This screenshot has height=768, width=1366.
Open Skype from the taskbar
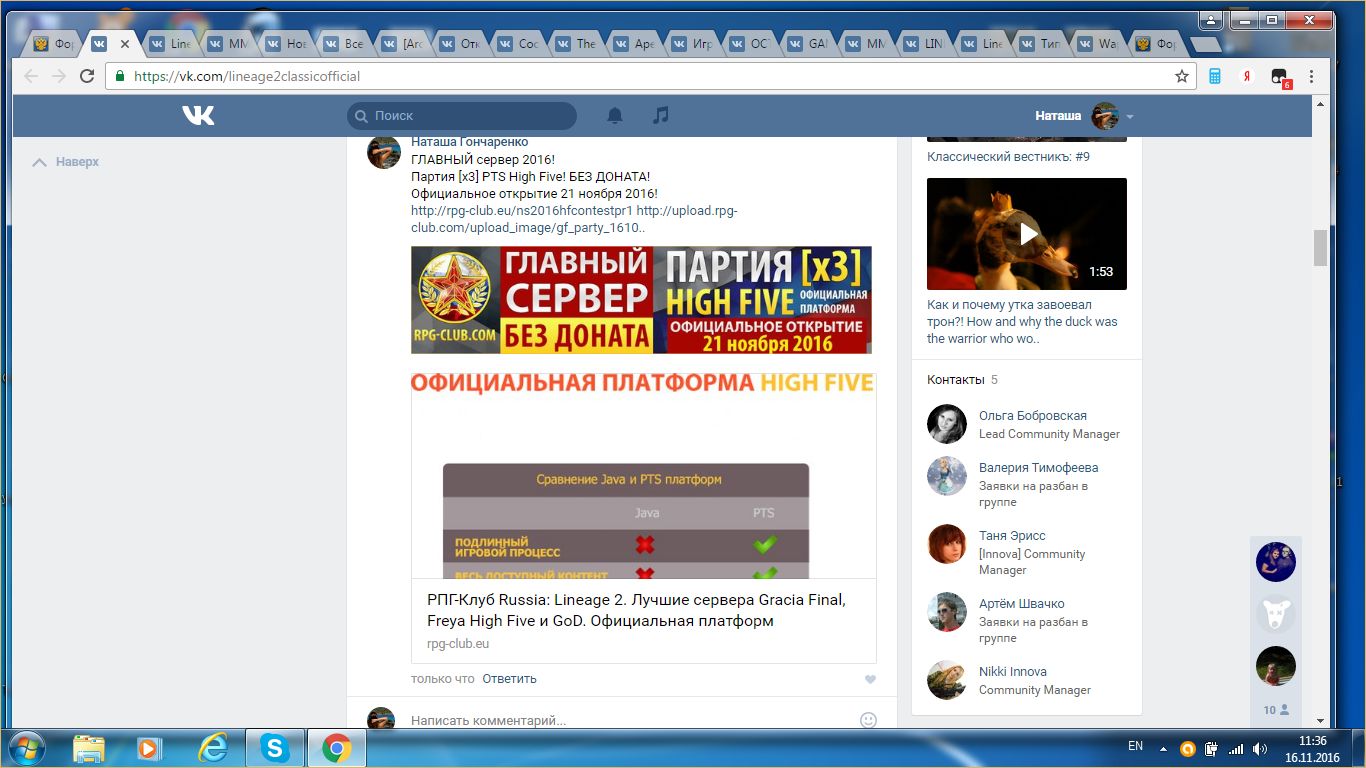tap(274, 748)
